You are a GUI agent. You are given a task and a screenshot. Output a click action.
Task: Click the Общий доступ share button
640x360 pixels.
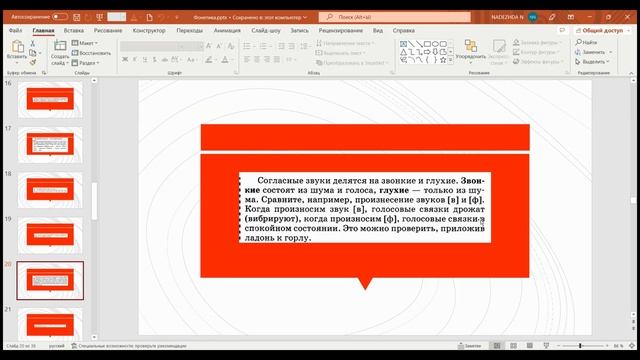[x=602, y=31]
